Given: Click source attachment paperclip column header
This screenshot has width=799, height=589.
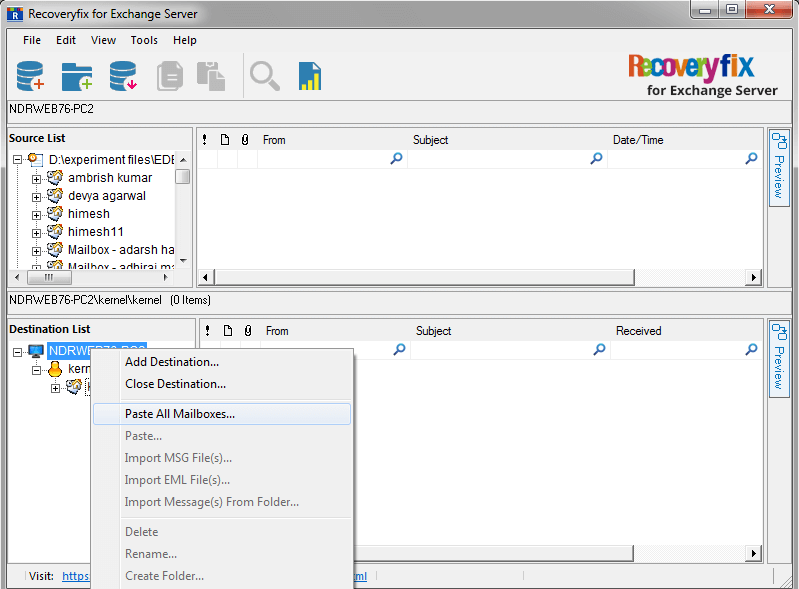Looking at the screenshot, I should click(x=245, y=140).
